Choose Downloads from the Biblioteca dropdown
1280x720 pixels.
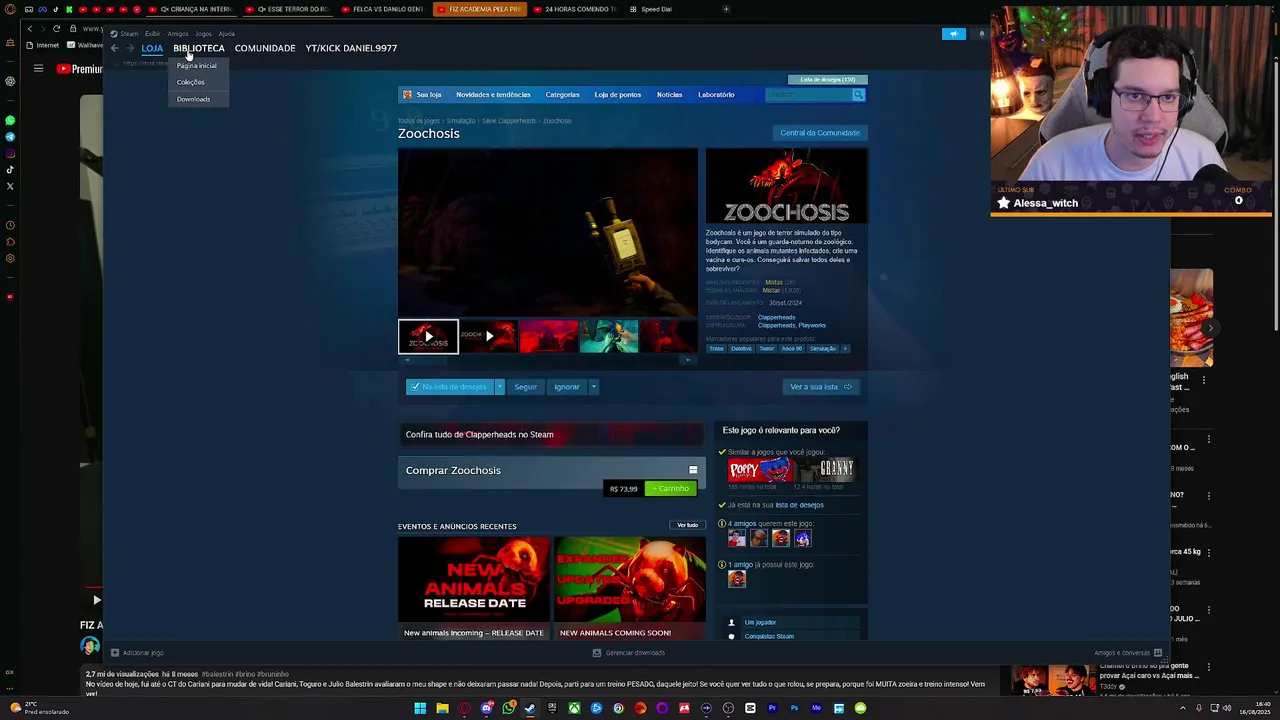[x=193, y=99]
